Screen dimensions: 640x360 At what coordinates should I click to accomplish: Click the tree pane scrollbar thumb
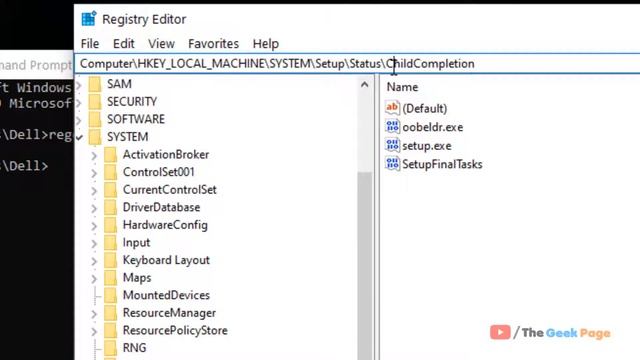pos(364,265)
